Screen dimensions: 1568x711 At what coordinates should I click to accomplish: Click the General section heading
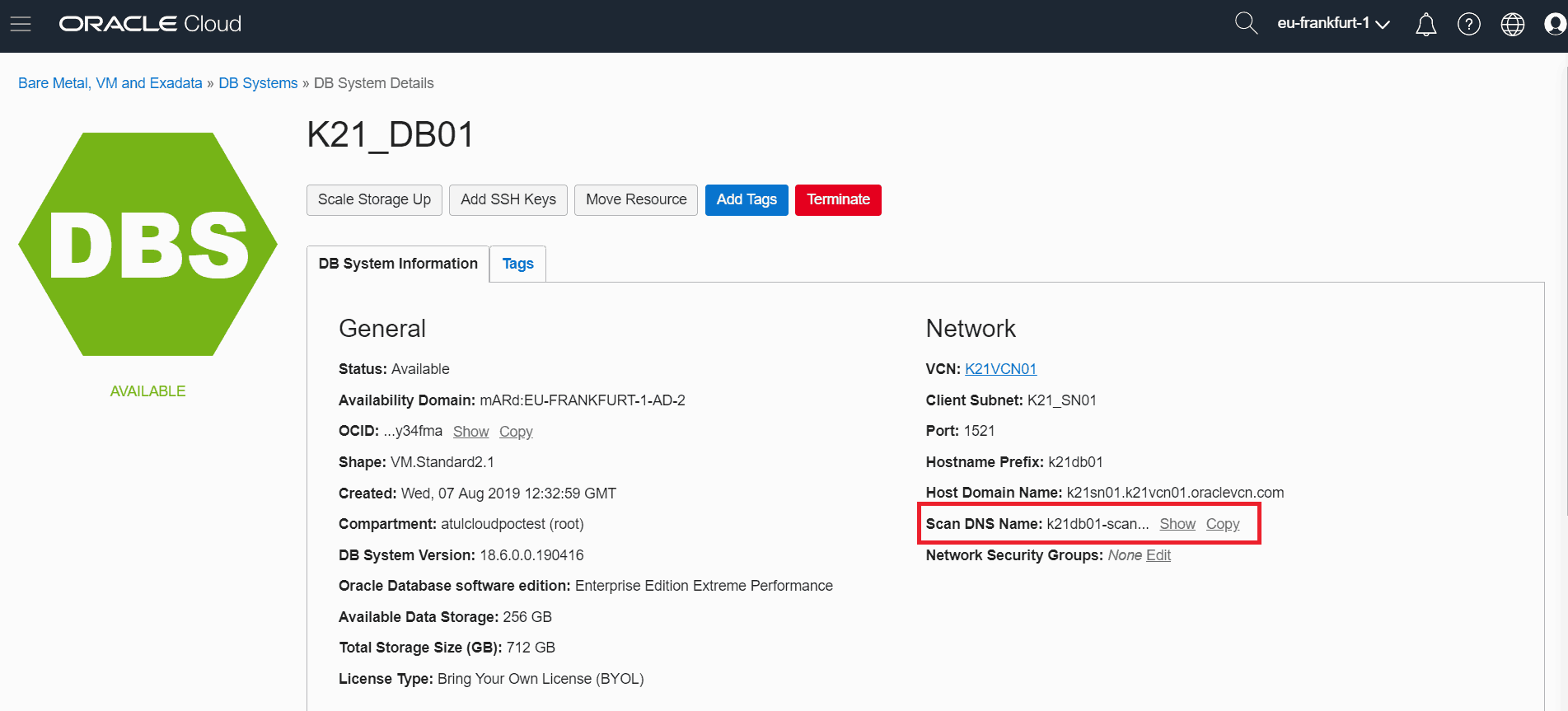382,329
